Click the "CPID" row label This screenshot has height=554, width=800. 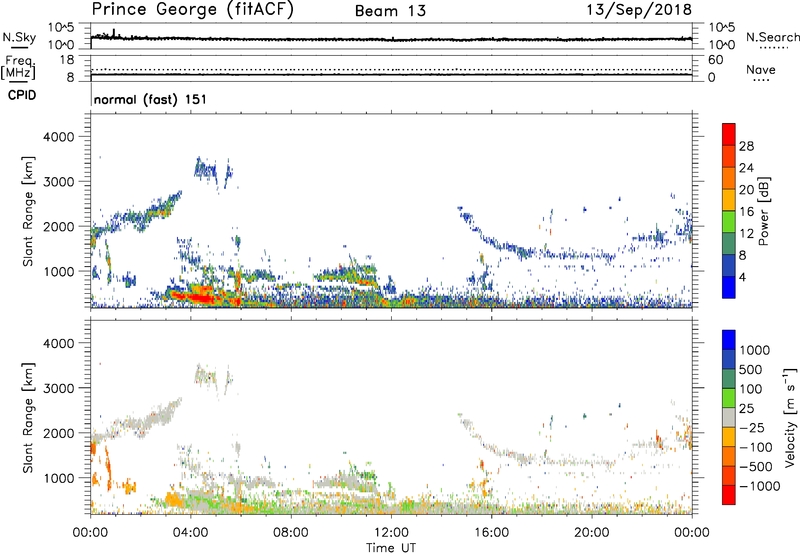[x=22, y=95]
